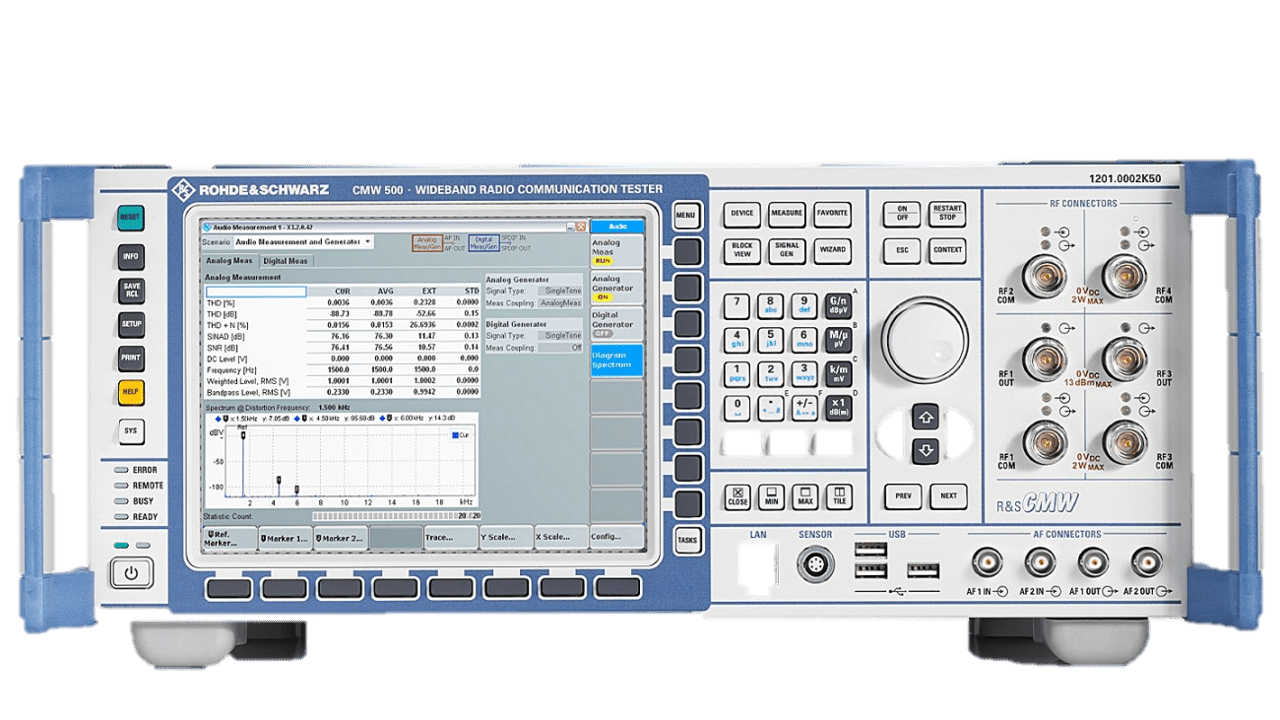The image size is (1280, 720).
Task: Switch to the Analog Meas tab
Action: coord(229,261)
